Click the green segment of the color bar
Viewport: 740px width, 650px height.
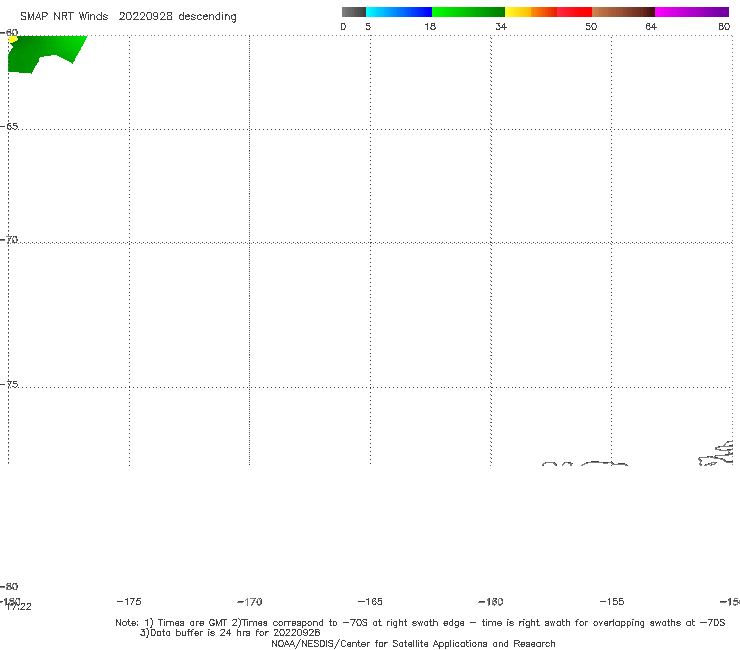(468, 12)
